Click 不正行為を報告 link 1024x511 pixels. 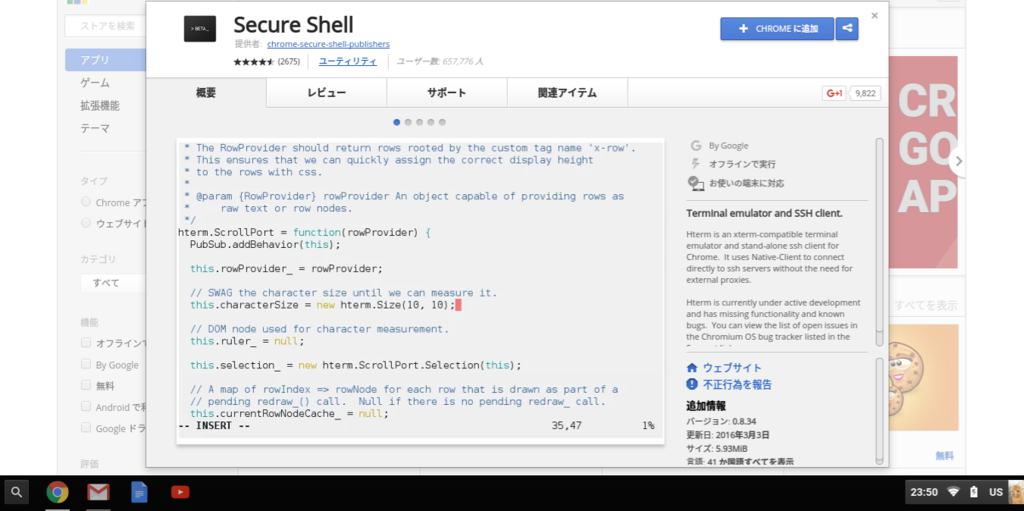pos(737,384)
